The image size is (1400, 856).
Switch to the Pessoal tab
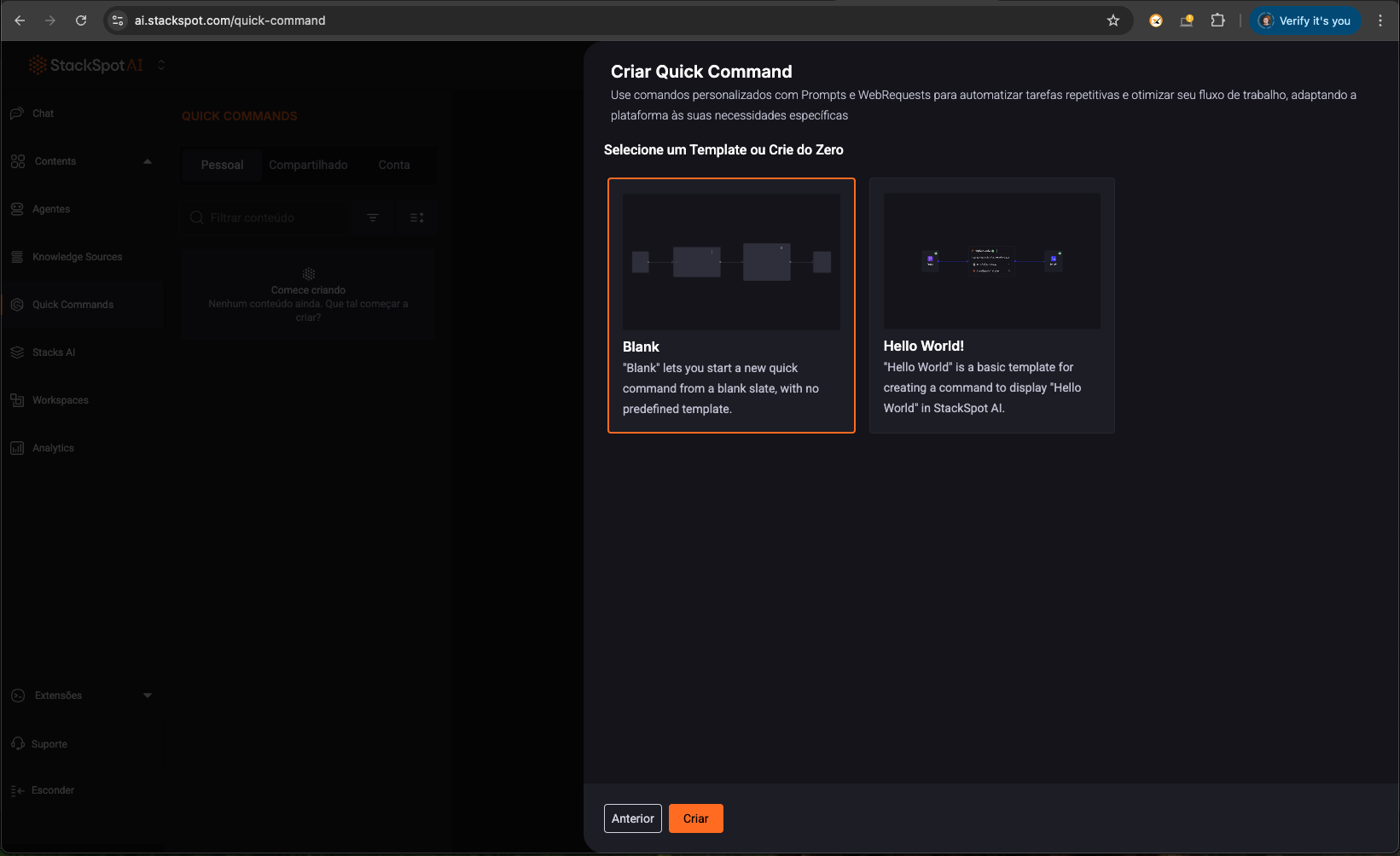(222, 165)
